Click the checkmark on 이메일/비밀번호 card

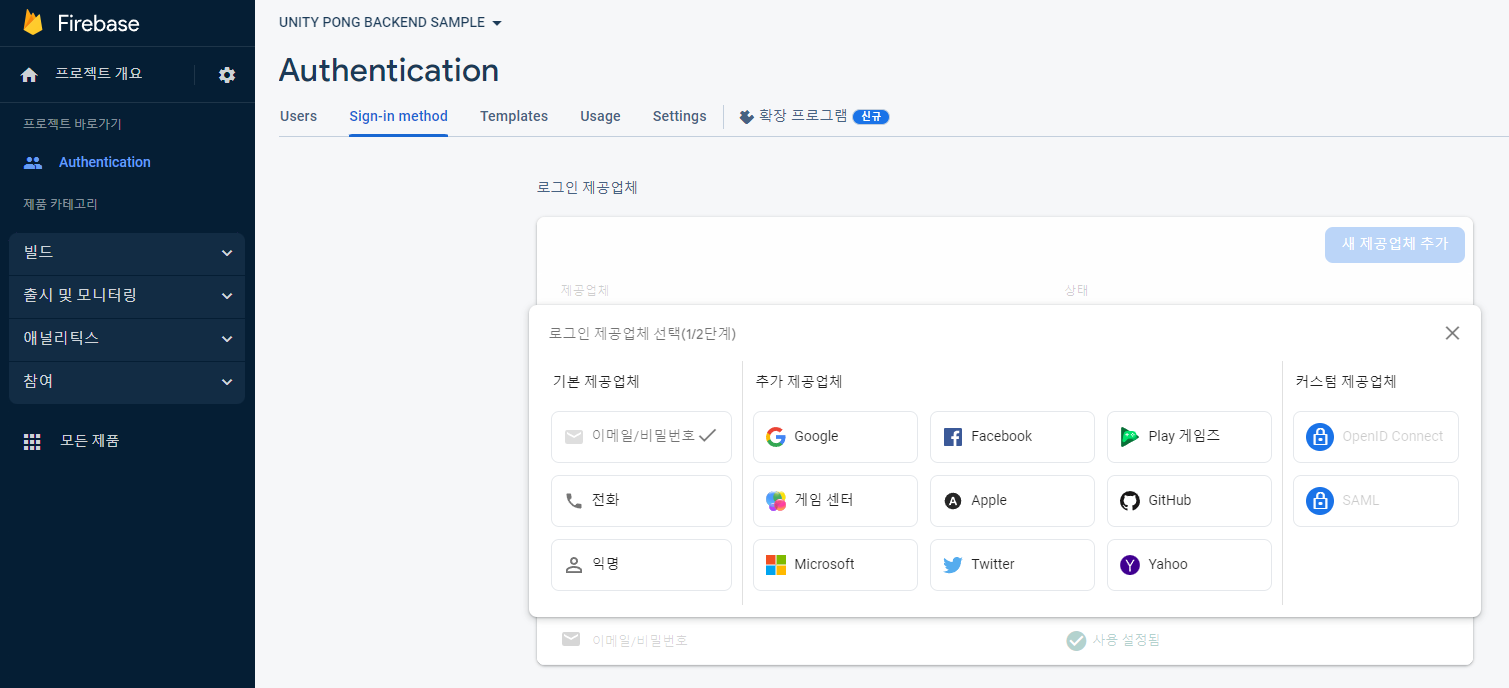point(708,436)
